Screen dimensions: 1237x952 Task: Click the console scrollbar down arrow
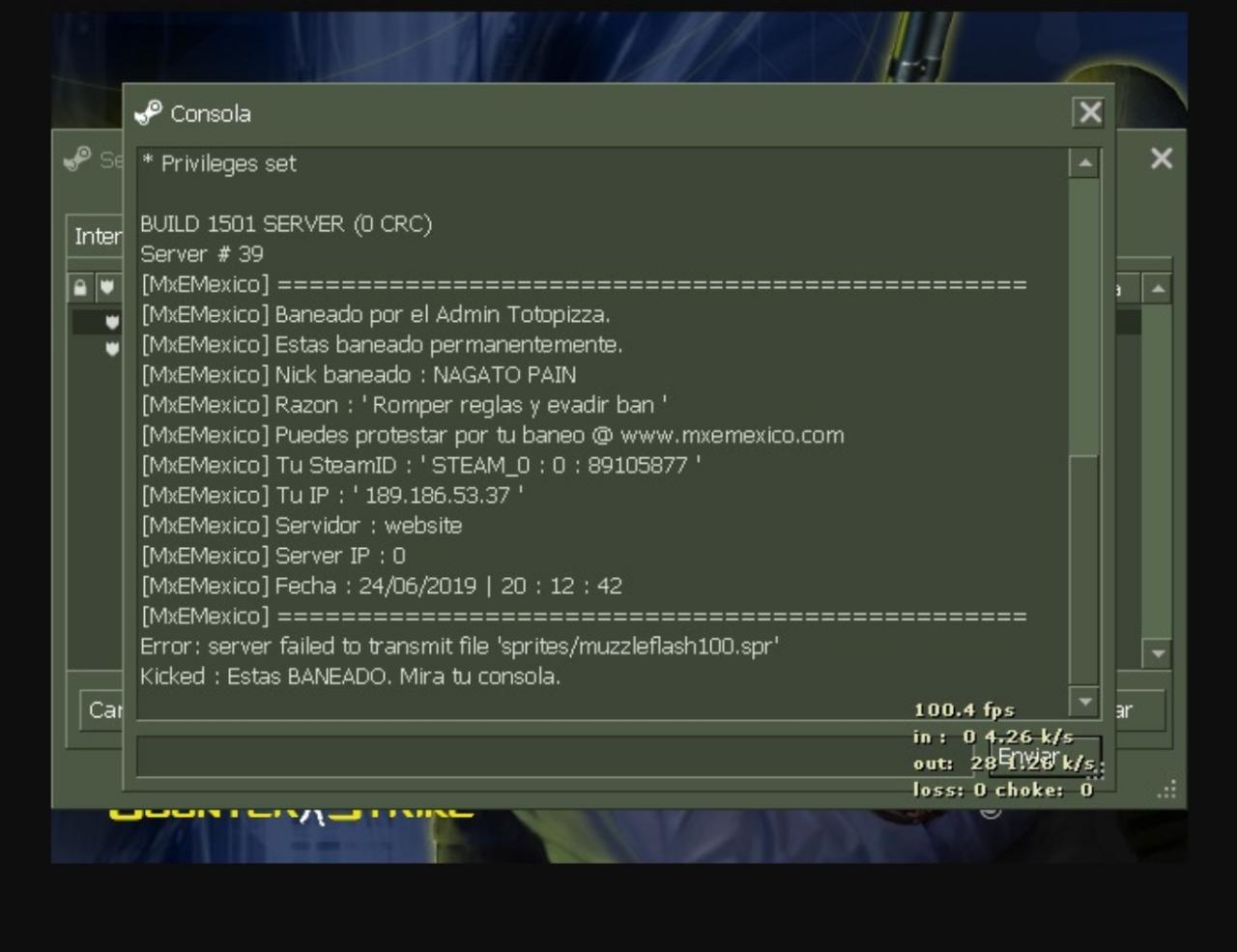tap(1084, 703)
